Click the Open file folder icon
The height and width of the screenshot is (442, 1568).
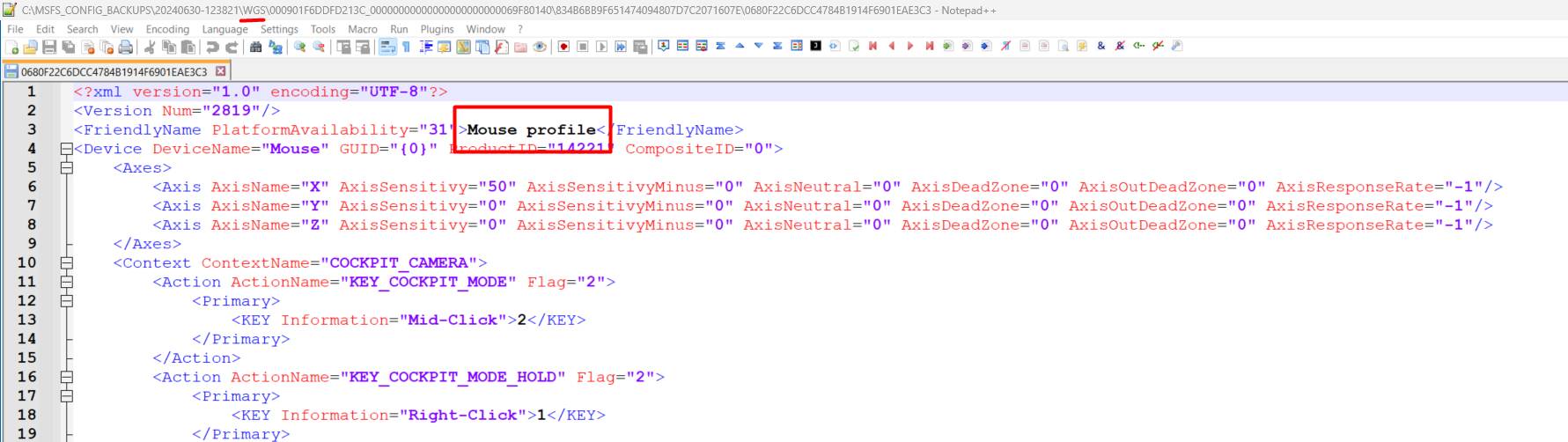click(x=31, y=47)
